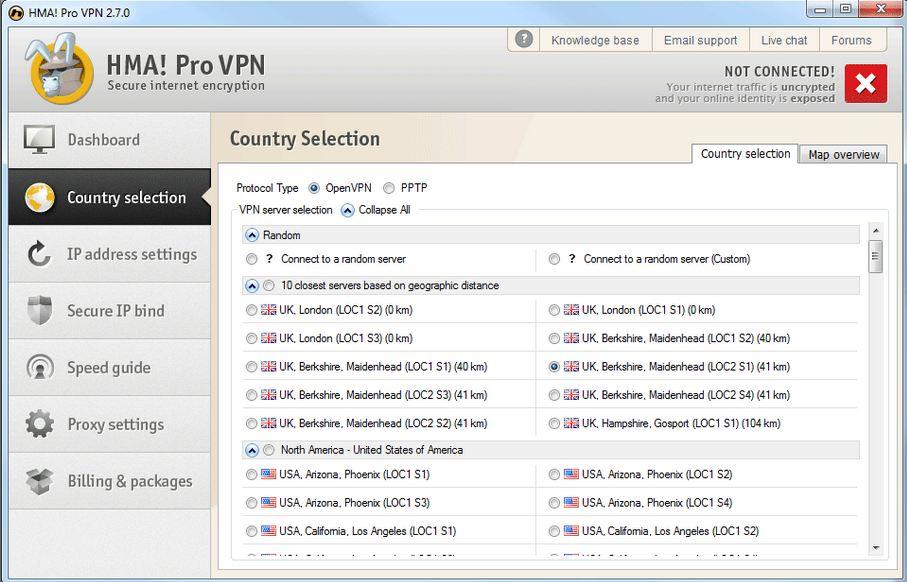Click the Collapse All chevron button
This screenshot has width=907, height=582.
pos(347,210)
